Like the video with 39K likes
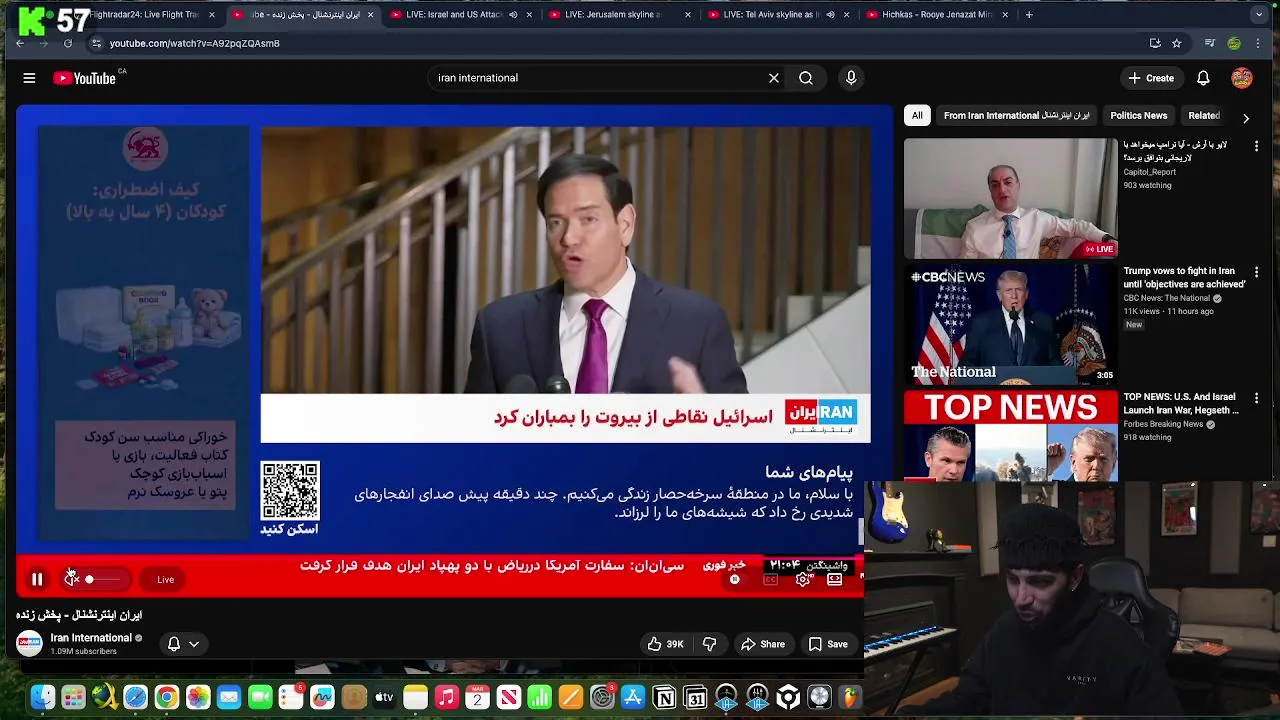This screenshot has height=720, width=1280. point(665,644)
